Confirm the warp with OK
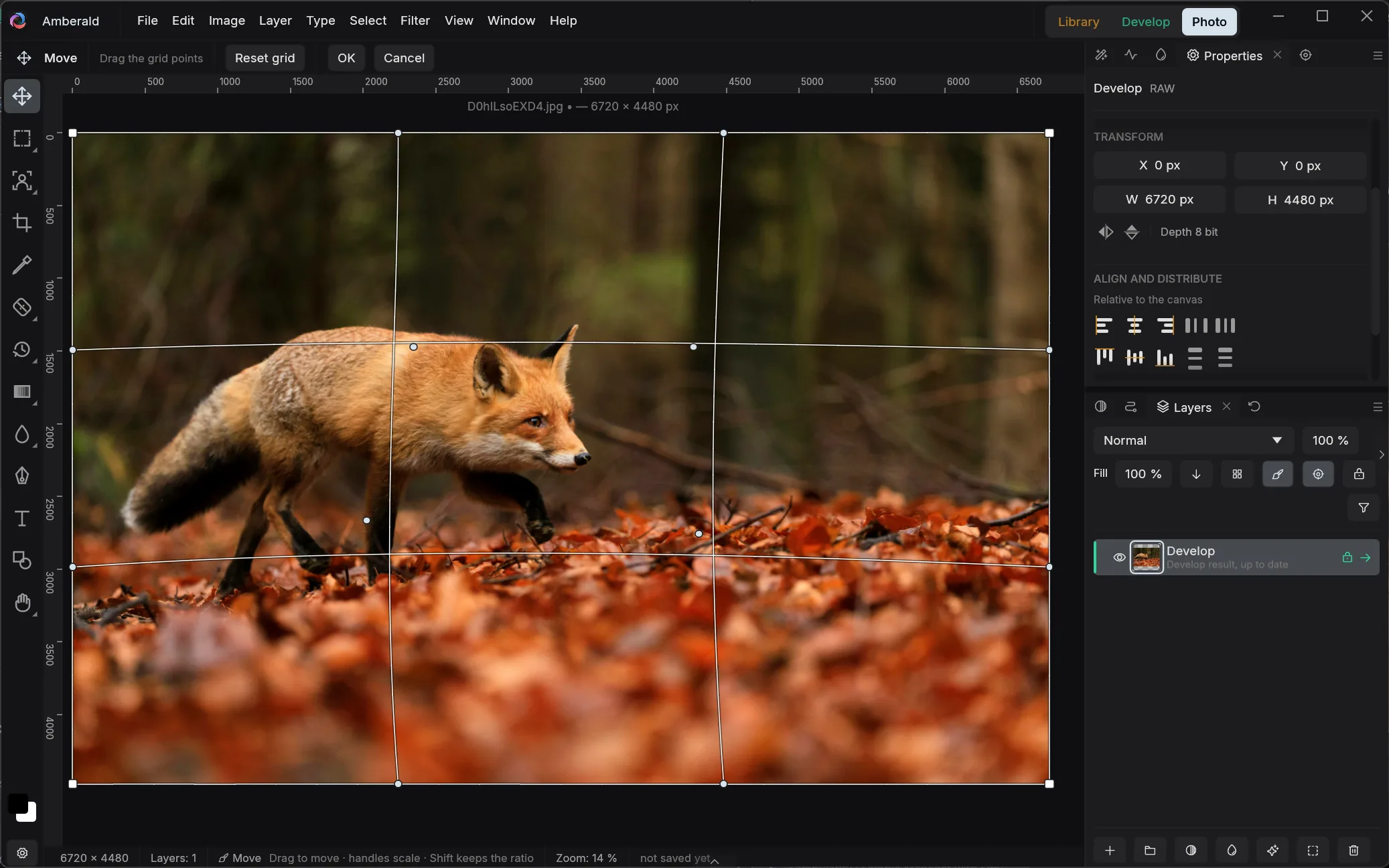This screenshot has height=868, width=1389. pos(346,58)
